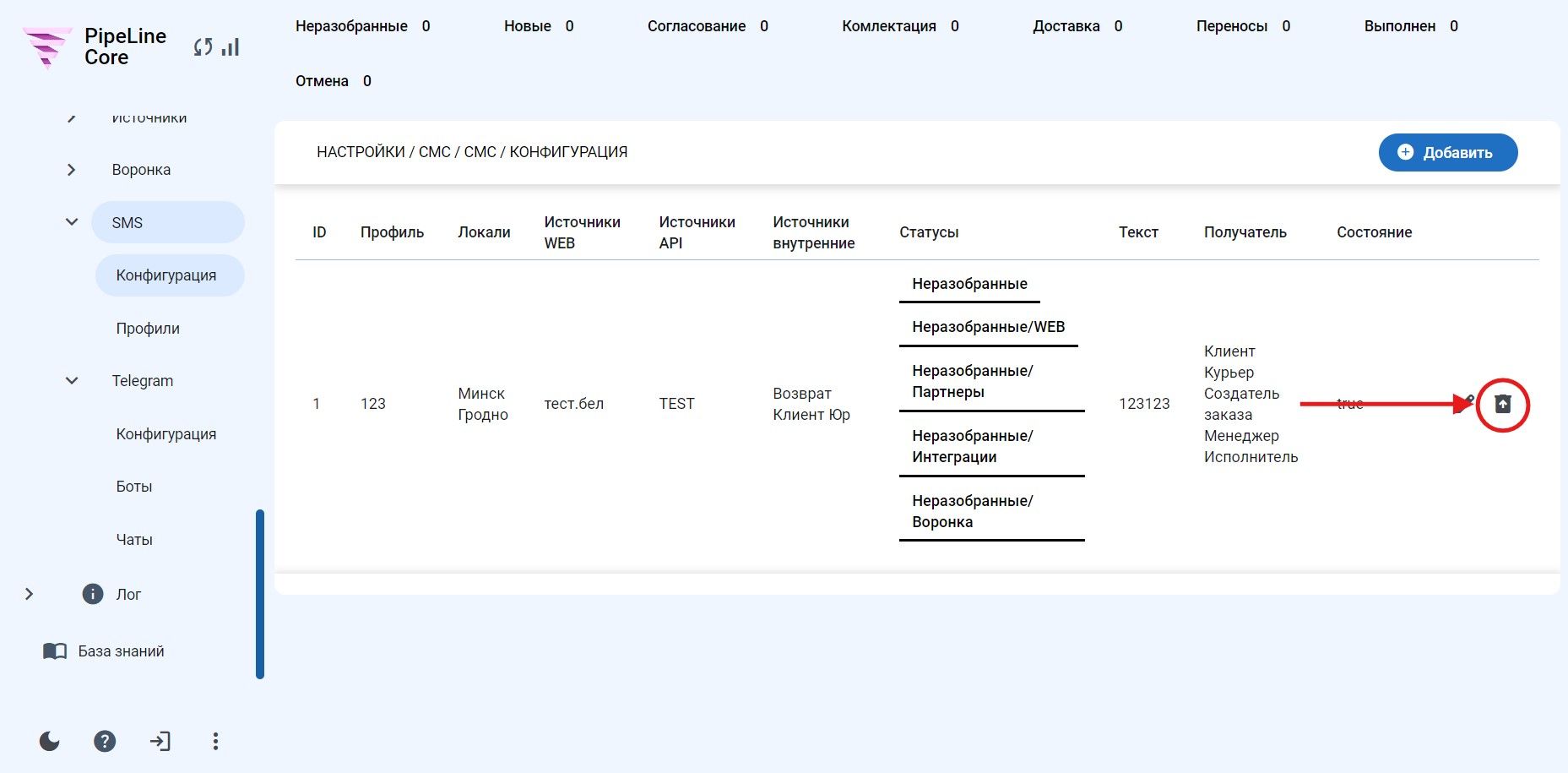Image resolution: width=1568 pixels, height=773 pixels.
Task: Open the Воронка menu item
Action: (141, 170)
